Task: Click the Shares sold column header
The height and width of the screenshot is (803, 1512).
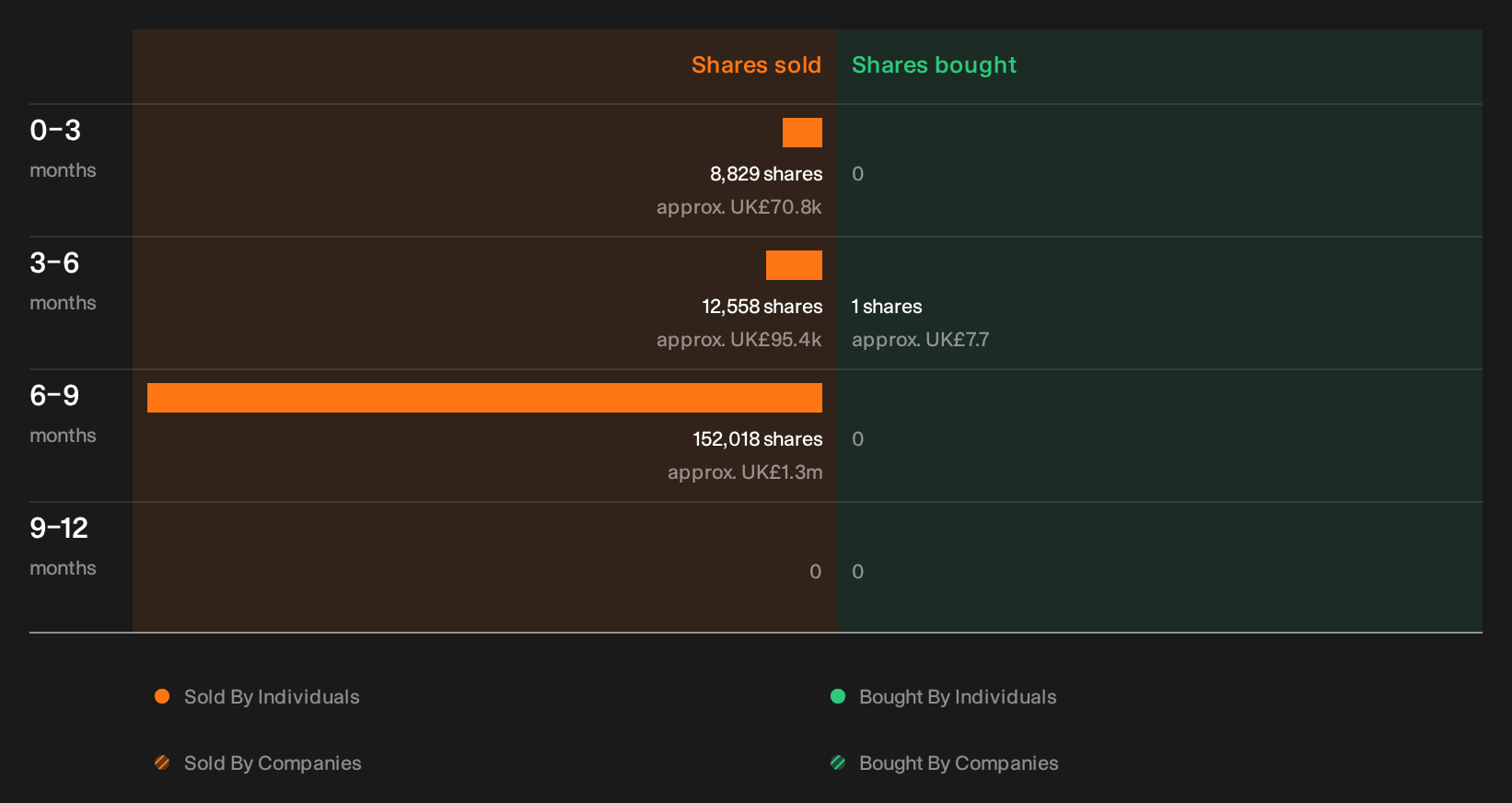Action: click(x=756, y=65)
